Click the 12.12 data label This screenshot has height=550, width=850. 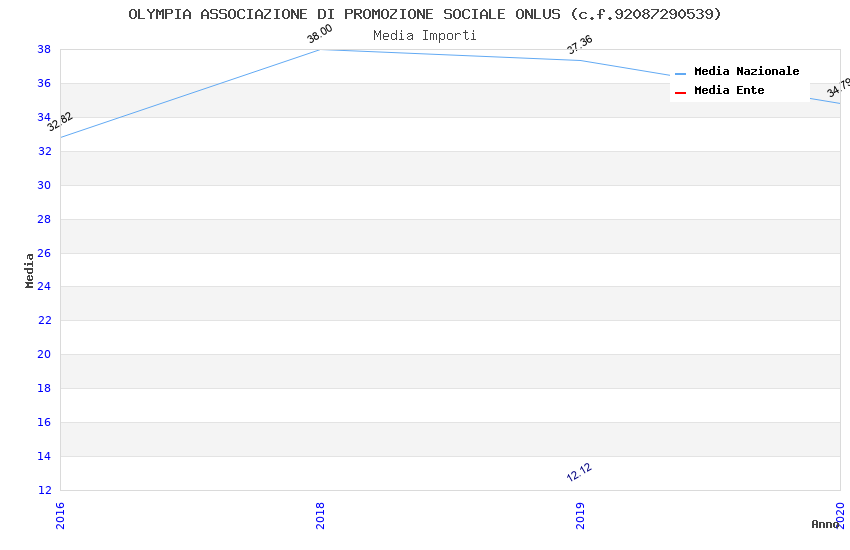click(579, 472)
